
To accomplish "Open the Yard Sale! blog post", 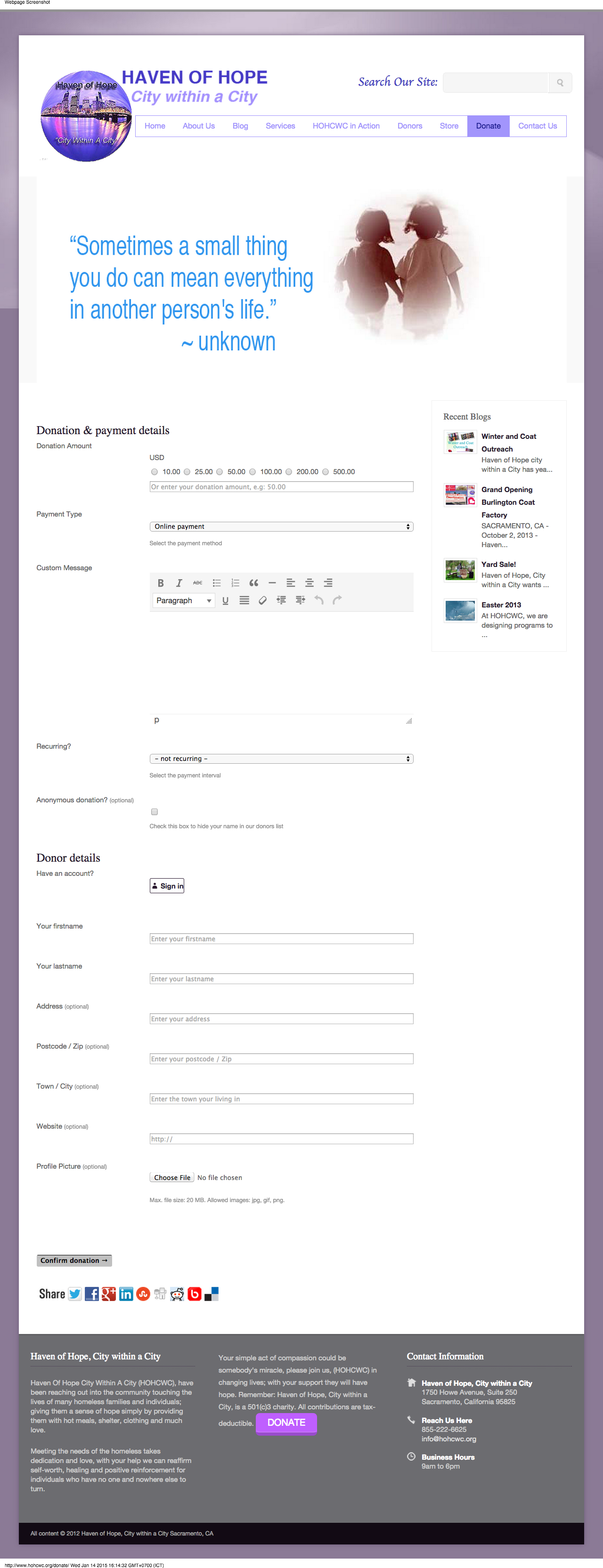I will [498, 564].
